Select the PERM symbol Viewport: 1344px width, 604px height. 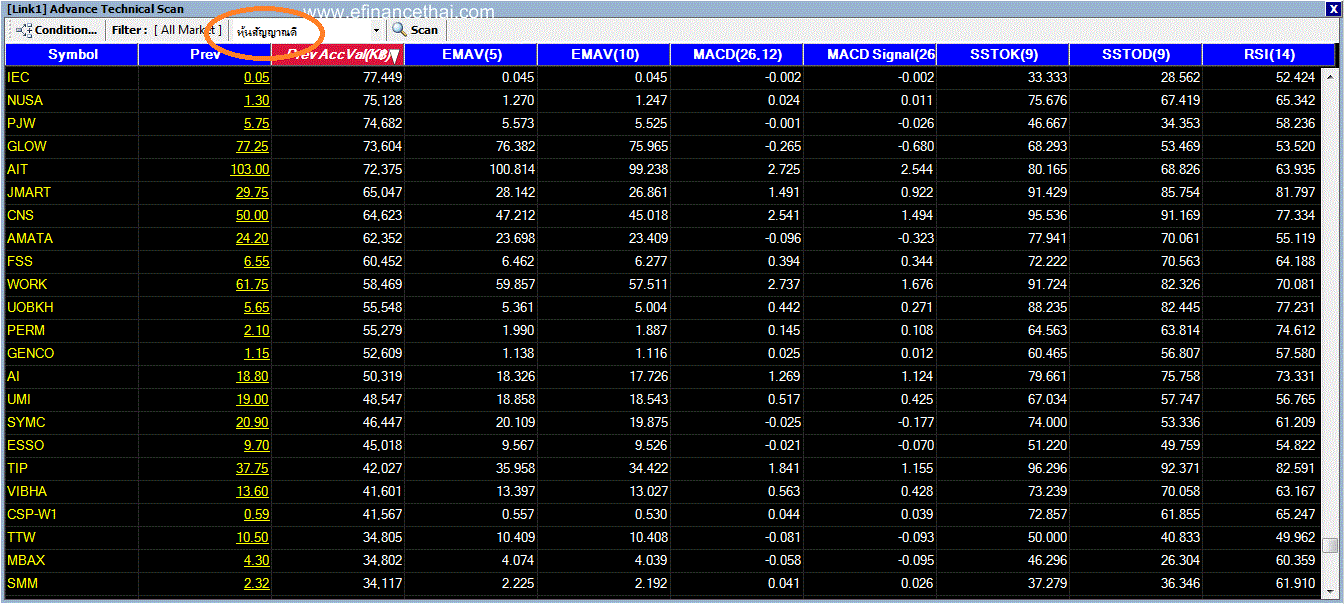click(x=26, y=330)
